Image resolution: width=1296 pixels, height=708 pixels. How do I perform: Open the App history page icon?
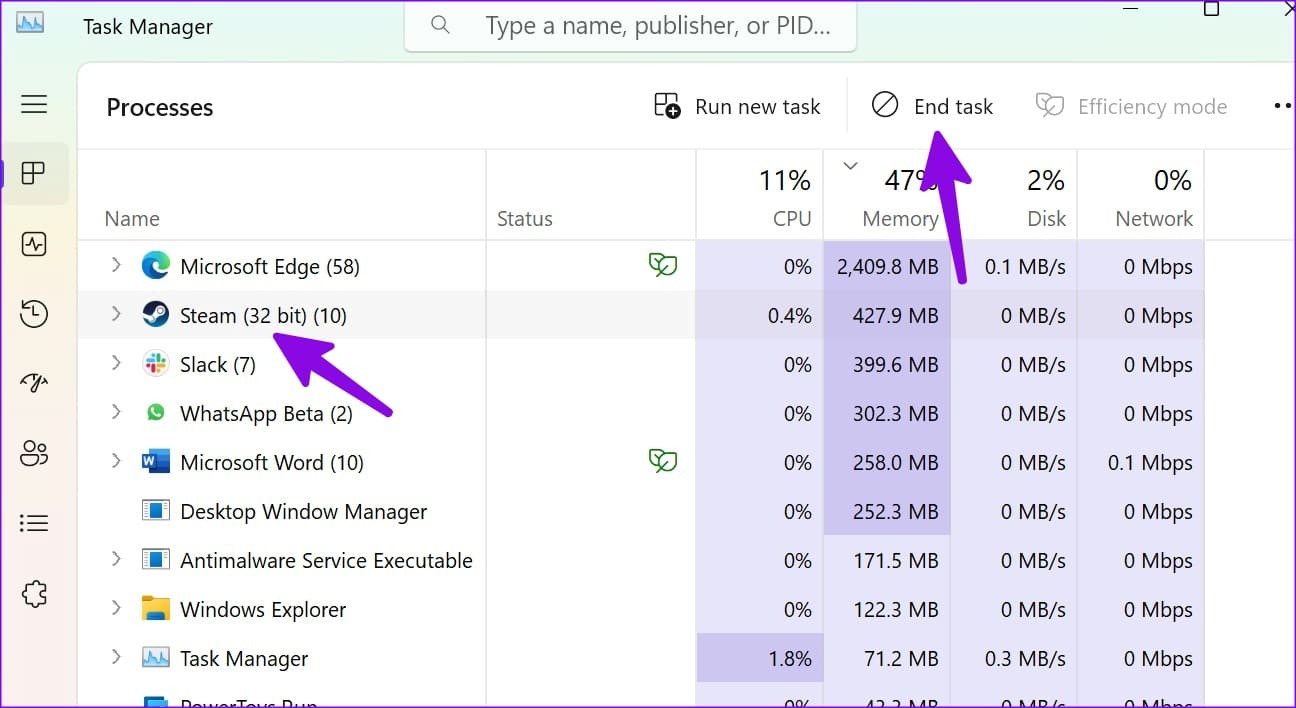[x=34, y=314]
